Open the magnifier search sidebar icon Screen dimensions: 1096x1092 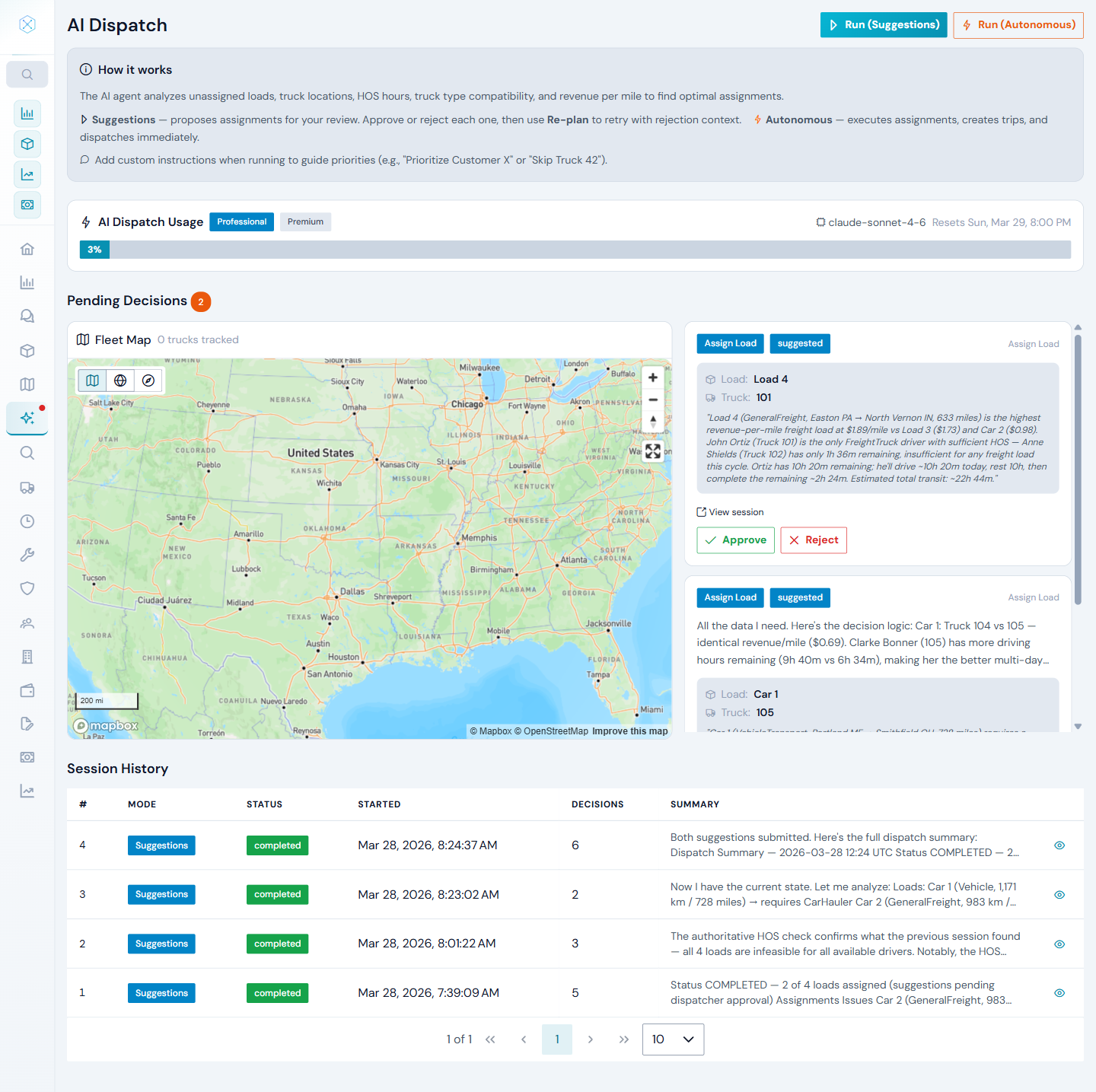pyautogui.click(x=27, y=453)
